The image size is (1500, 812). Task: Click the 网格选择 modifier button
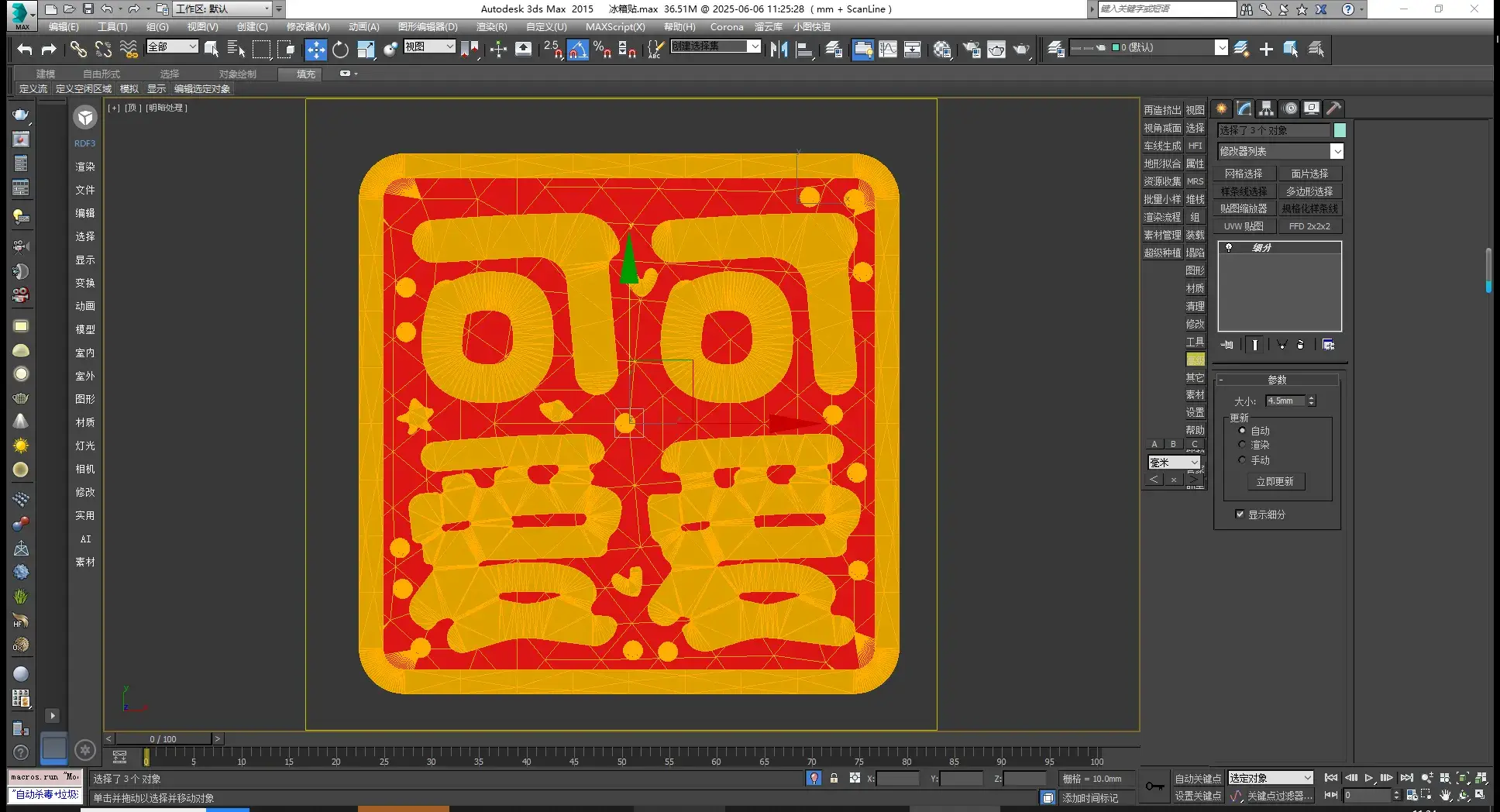pyautogui.click(x=1244, y=174)
